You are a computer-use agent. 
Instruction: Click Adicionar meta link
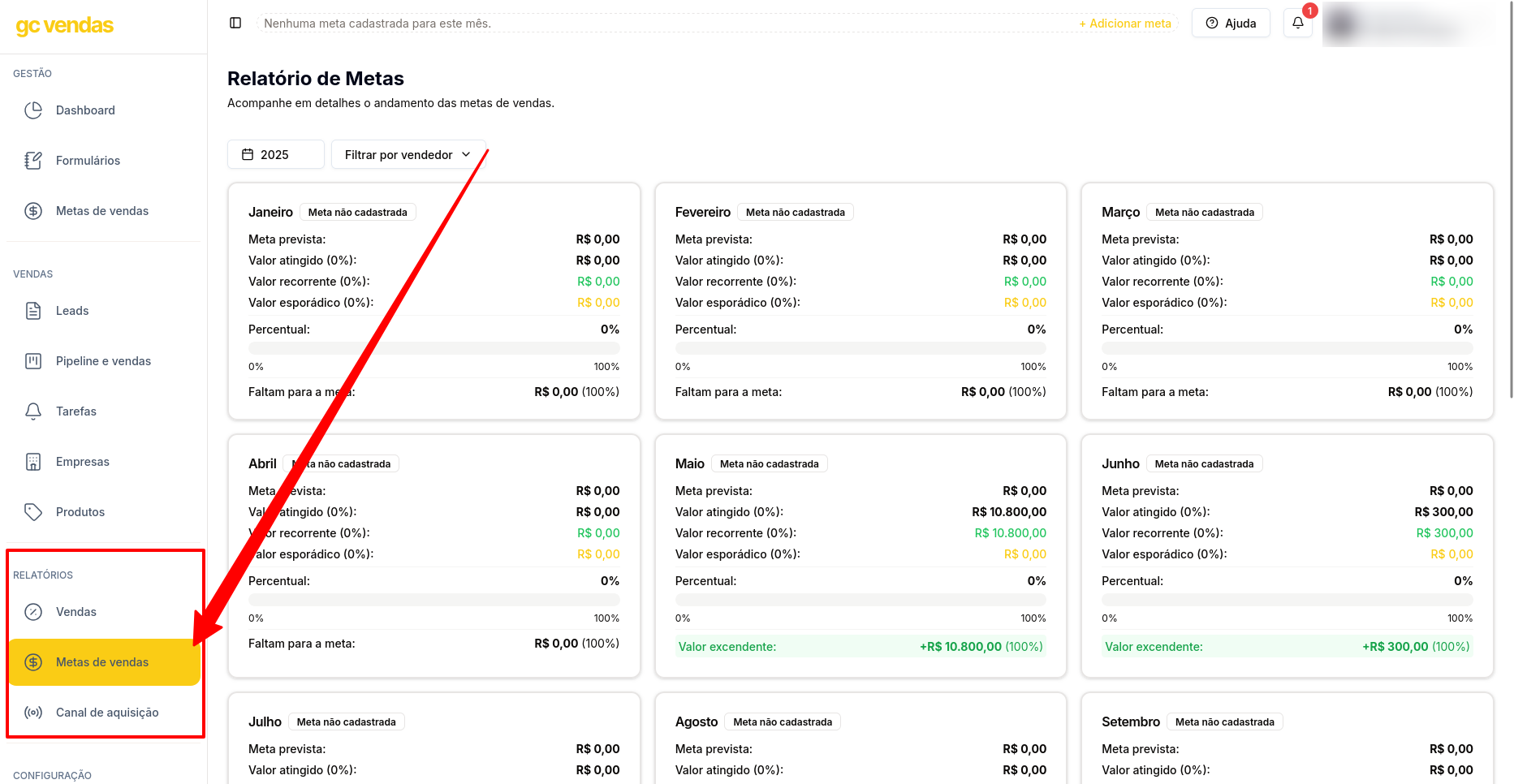[1125, 24]
